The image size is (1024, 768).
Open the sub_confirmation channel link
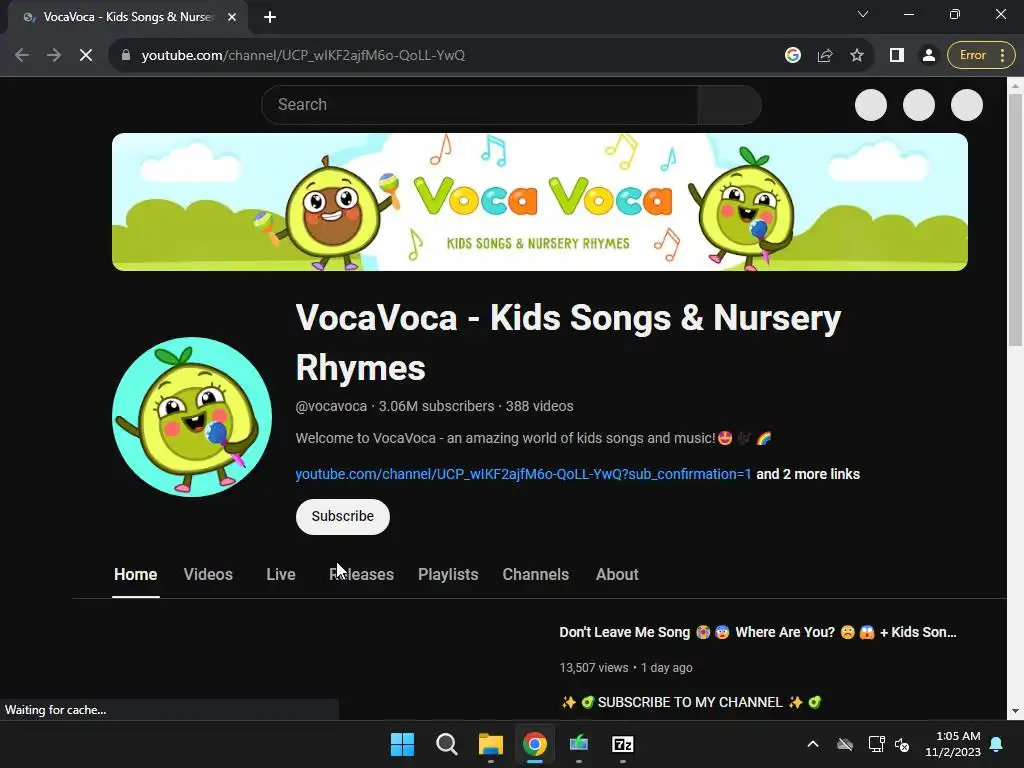[x=523, y=474]
